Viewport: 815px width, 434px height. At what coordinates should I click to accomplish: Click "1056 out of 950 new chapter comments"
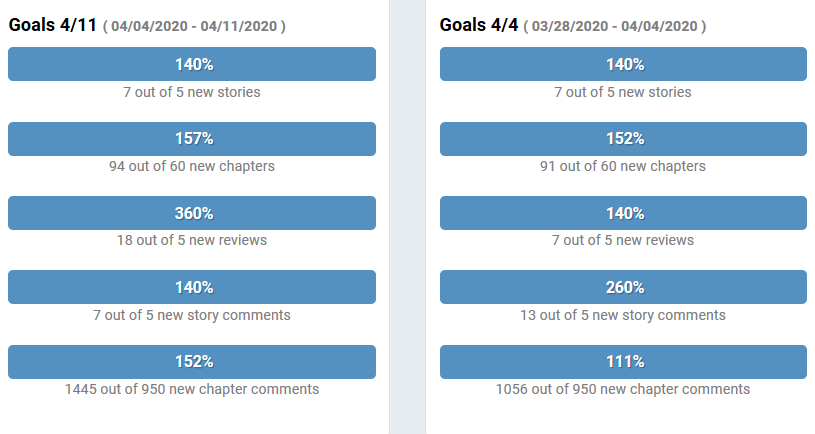(x=623, y=389)
